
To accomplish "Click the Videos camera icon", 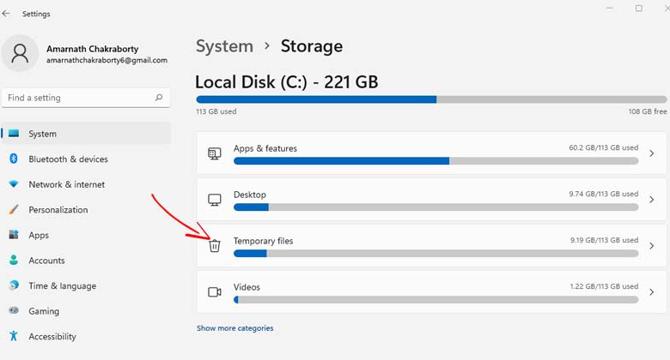I will click(215, 292).
